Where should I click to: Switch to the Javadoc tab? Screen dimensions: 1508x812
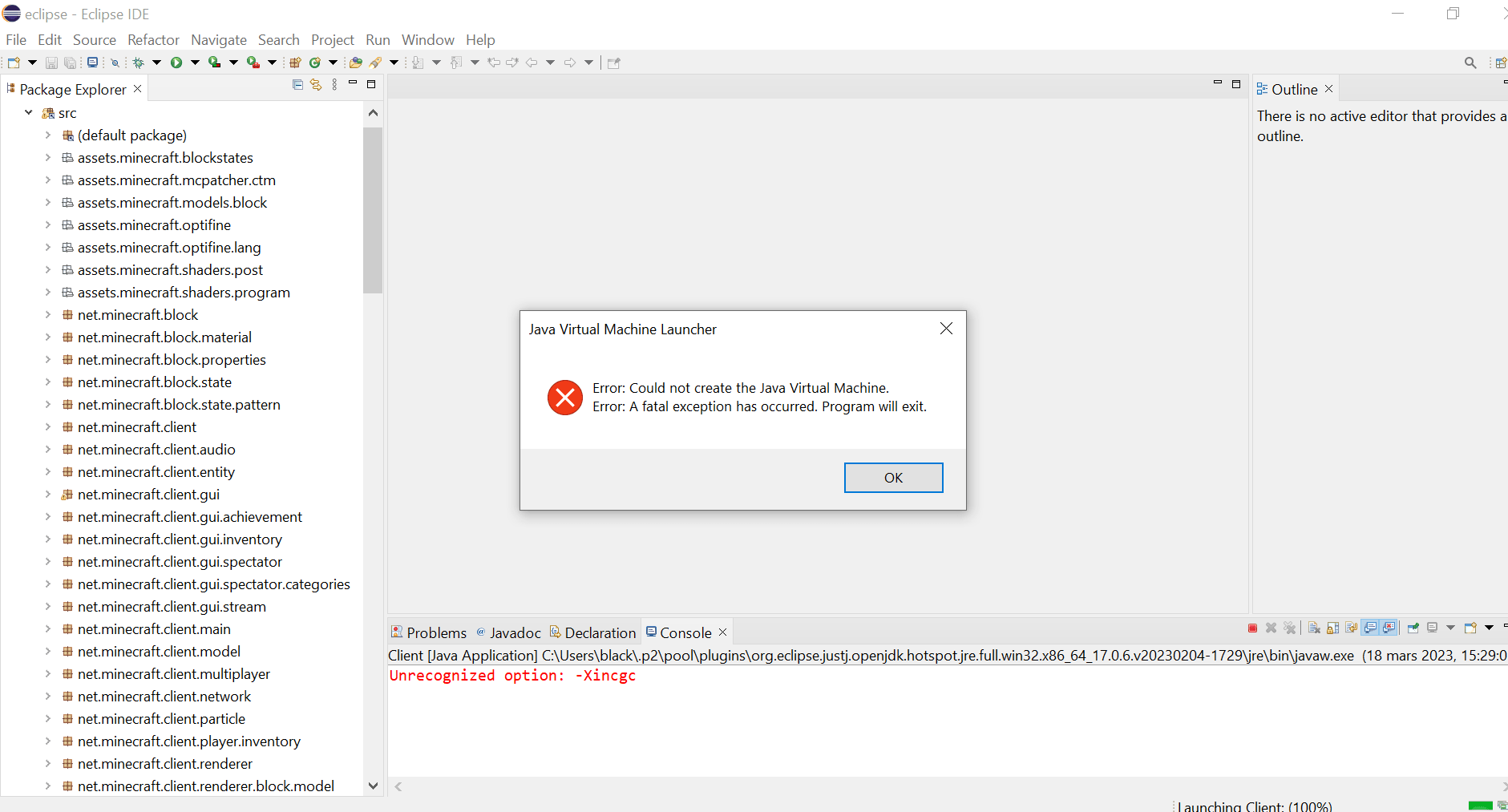click(x=508, y=632)
